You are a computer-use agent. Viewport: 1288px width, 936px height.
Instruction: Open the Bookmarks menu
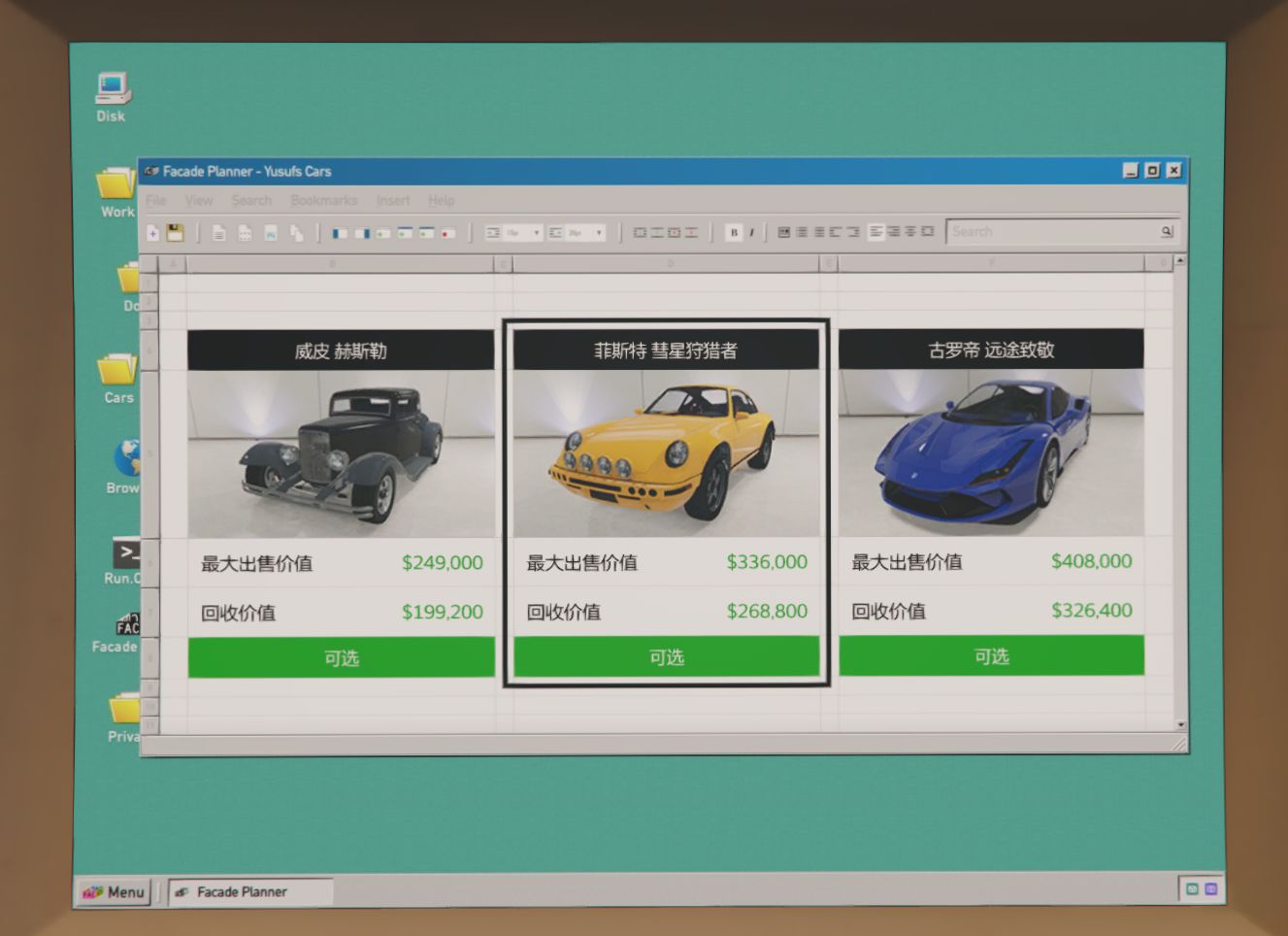tap(324, 200)
